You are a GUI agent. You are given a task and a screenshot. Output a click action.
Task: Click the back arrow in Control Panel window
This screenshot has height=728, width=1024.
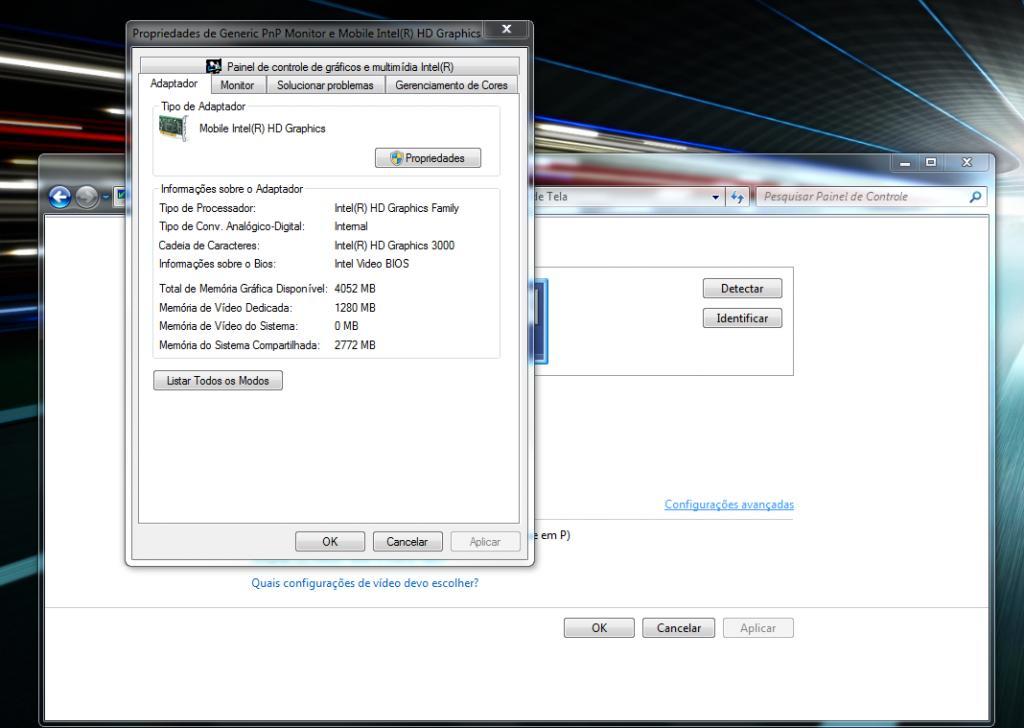pyautogui.click(x=59, y=197)
